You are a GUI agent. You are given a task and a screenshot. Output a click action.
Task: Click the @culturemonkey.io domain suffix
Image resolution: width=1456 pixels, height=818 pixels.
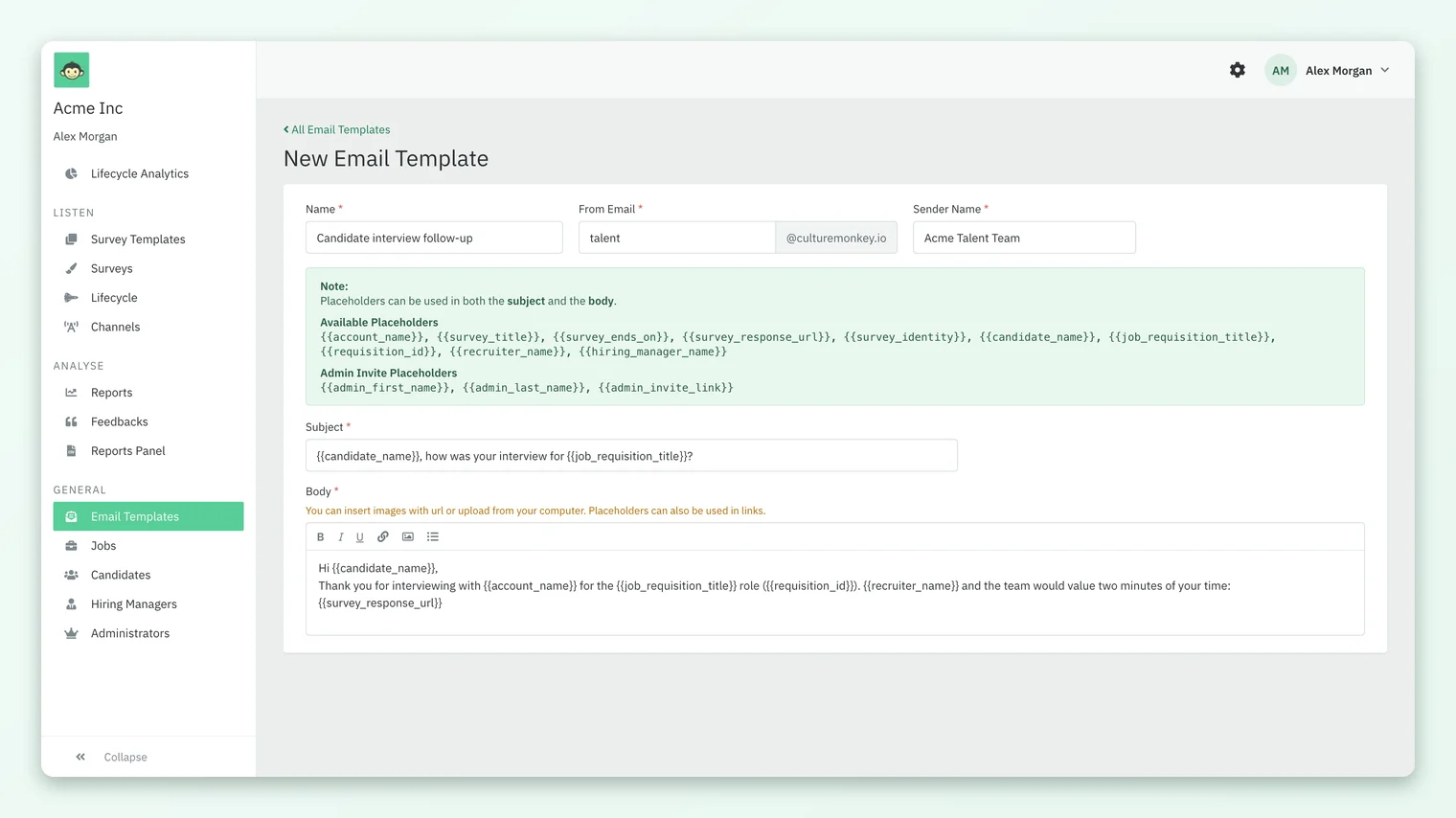click(836, 238)
